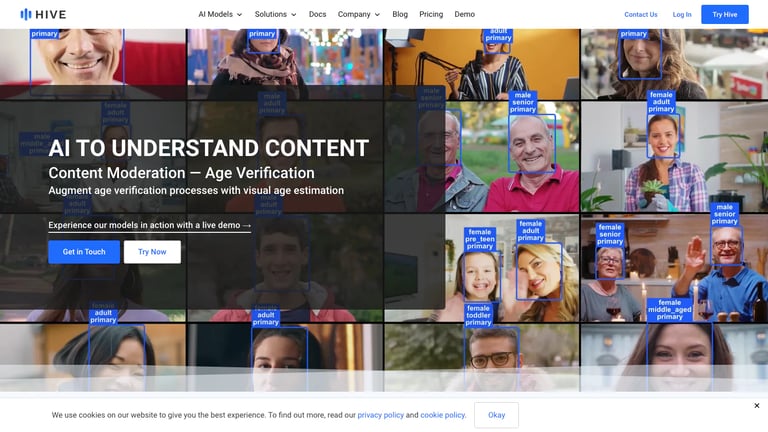Click the 'female toddler primary' label
The image size is (768, 432).
tap(478, 315)
